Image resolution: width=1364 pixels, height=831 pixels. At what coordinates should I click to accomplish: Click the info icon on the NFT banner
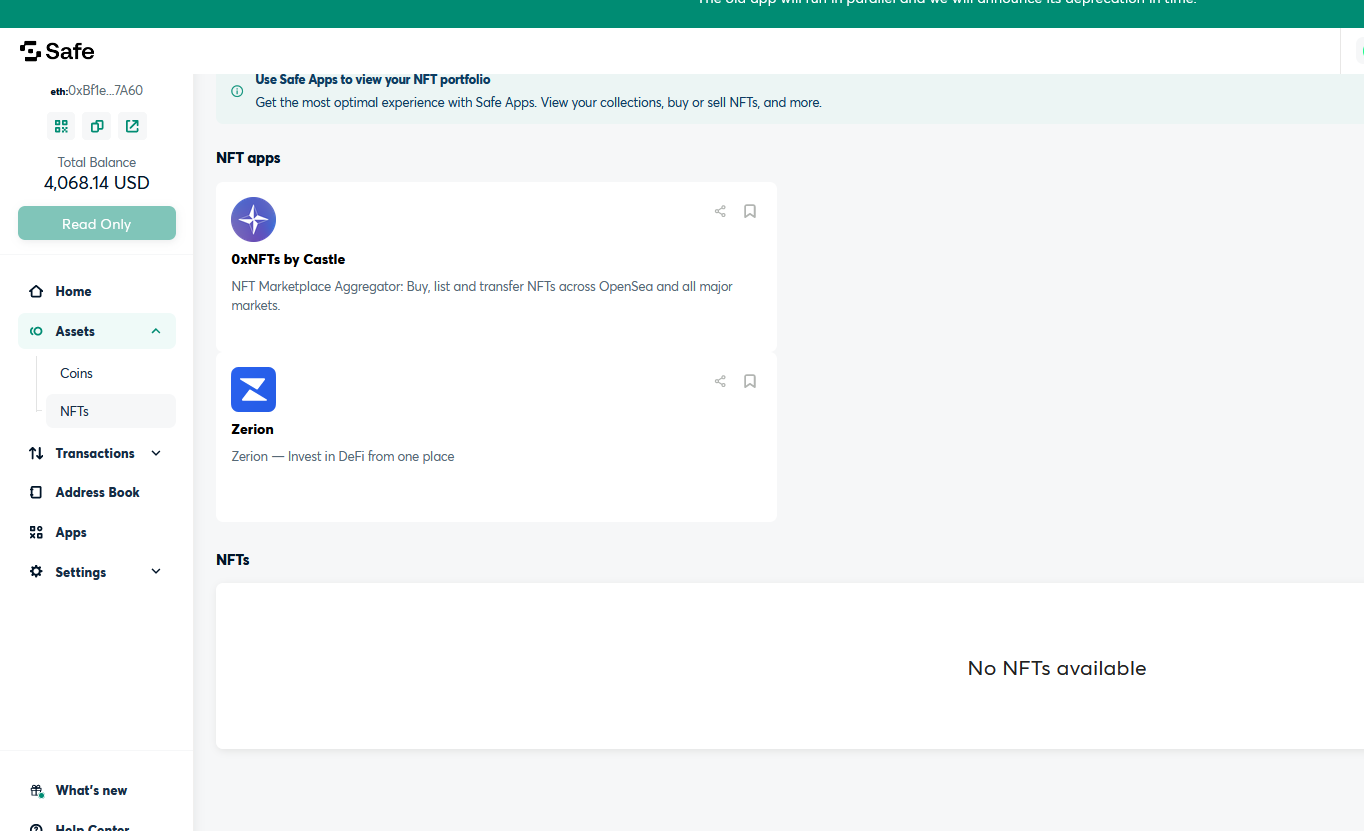(237, 90)
